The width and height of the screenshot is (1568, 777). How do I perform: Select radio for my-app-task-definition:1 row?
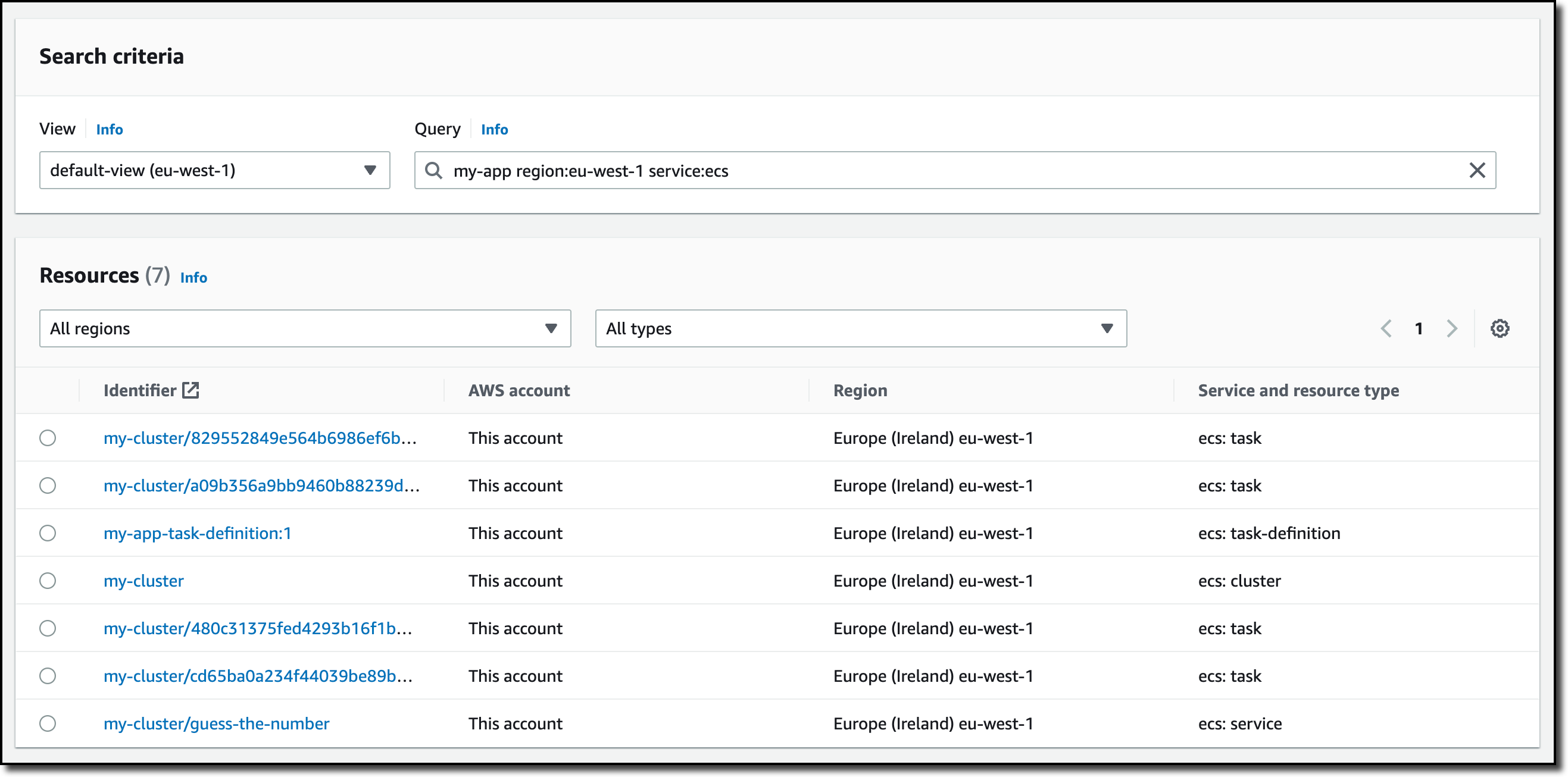pyautogui.click(x=48, y=533)
